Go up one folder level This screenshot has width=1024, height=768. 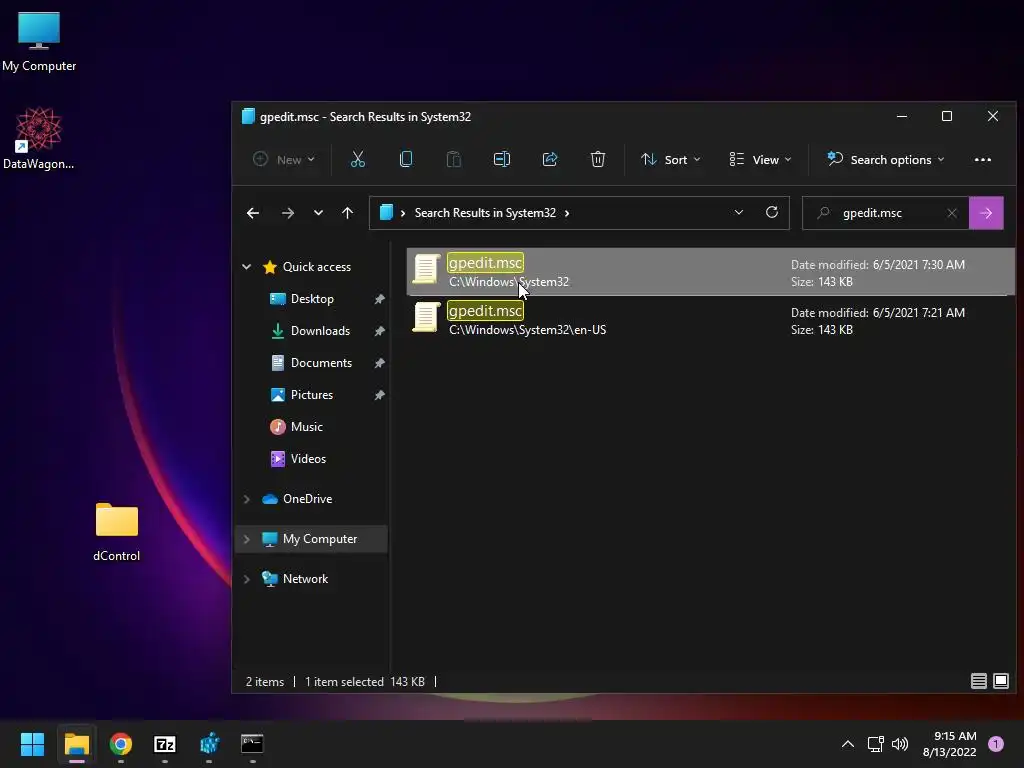(347, 213)
